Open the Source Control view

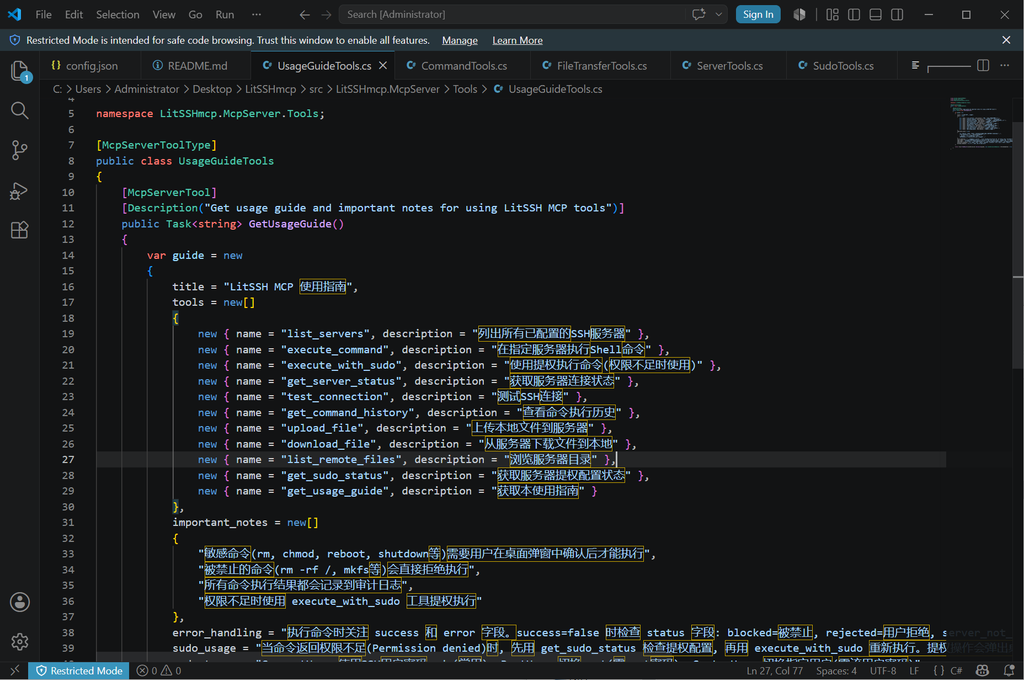20,150
